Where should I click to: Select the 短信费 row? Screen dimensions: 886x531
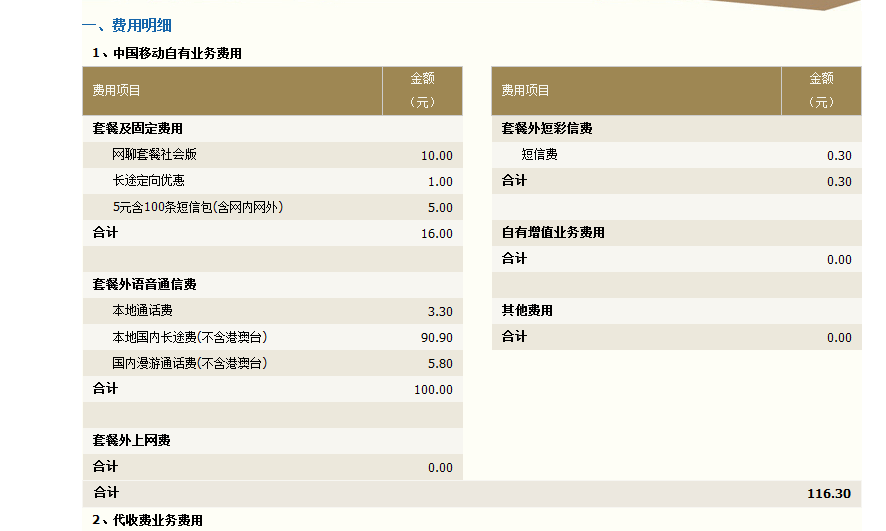coord(676,155)
